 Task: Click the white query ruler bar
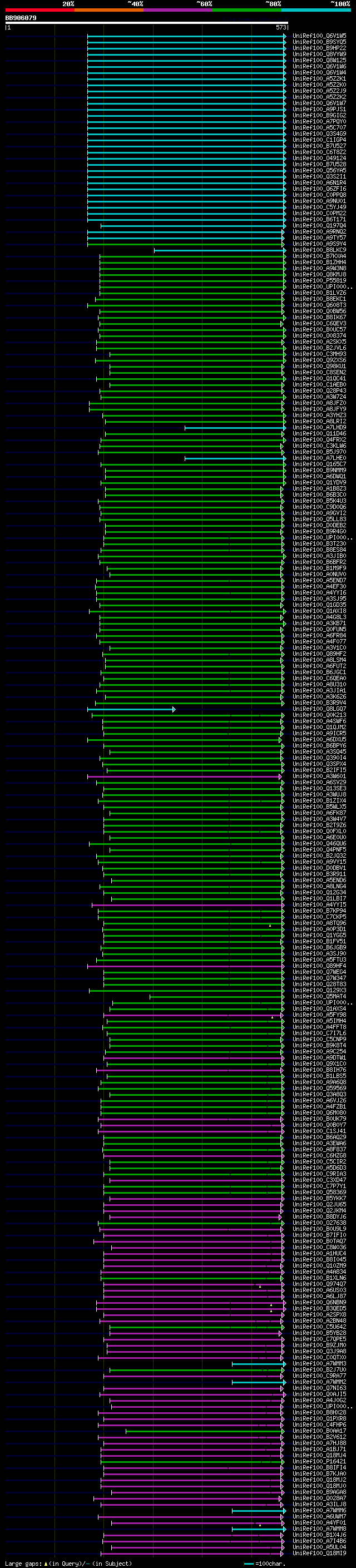147,22
